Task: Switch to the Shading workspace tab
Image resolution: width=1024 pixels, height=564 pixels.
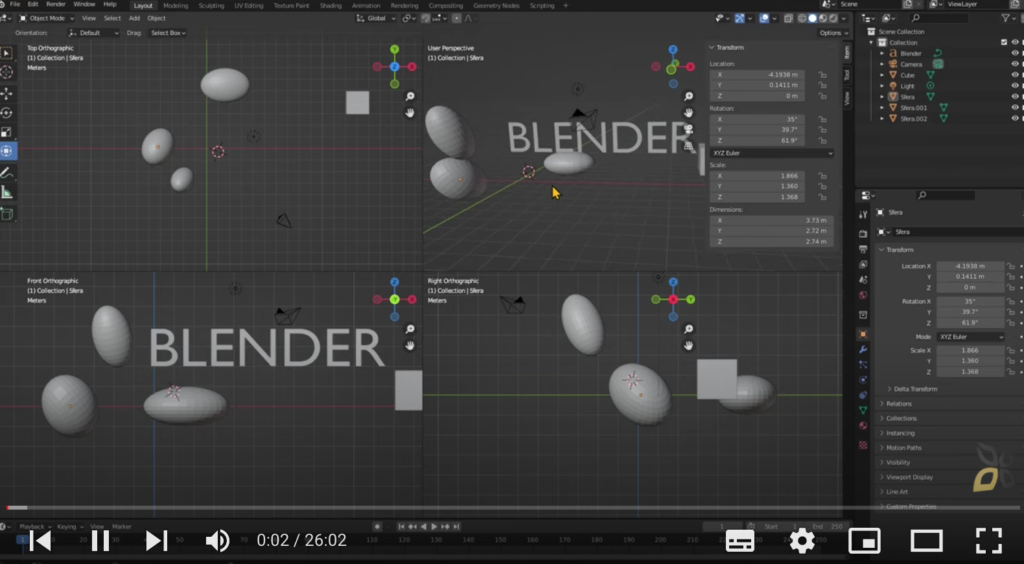Action: (x=330, y=5)
